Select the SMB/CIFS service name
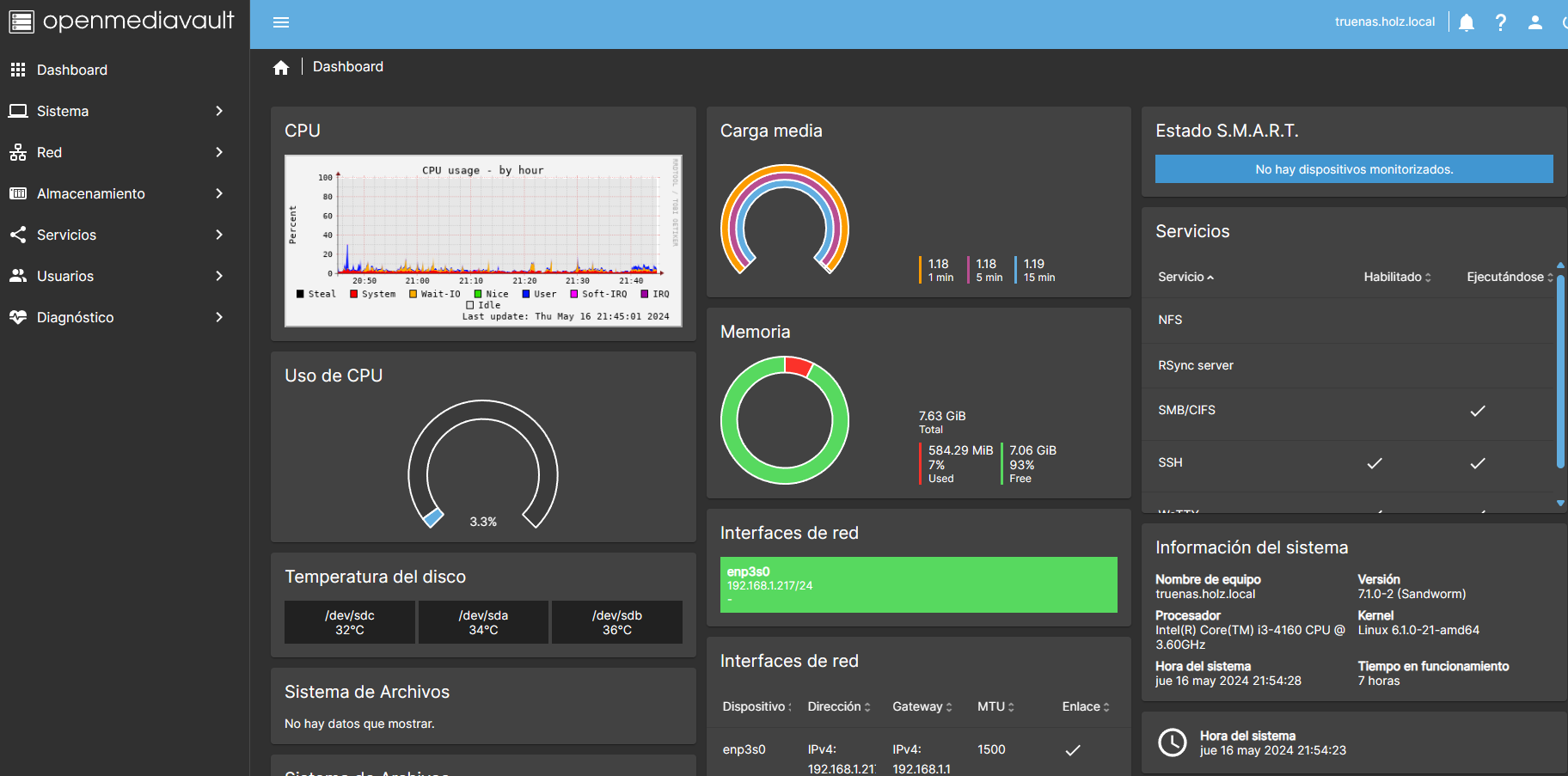 pyautogui.click(x=1186, y=411)
